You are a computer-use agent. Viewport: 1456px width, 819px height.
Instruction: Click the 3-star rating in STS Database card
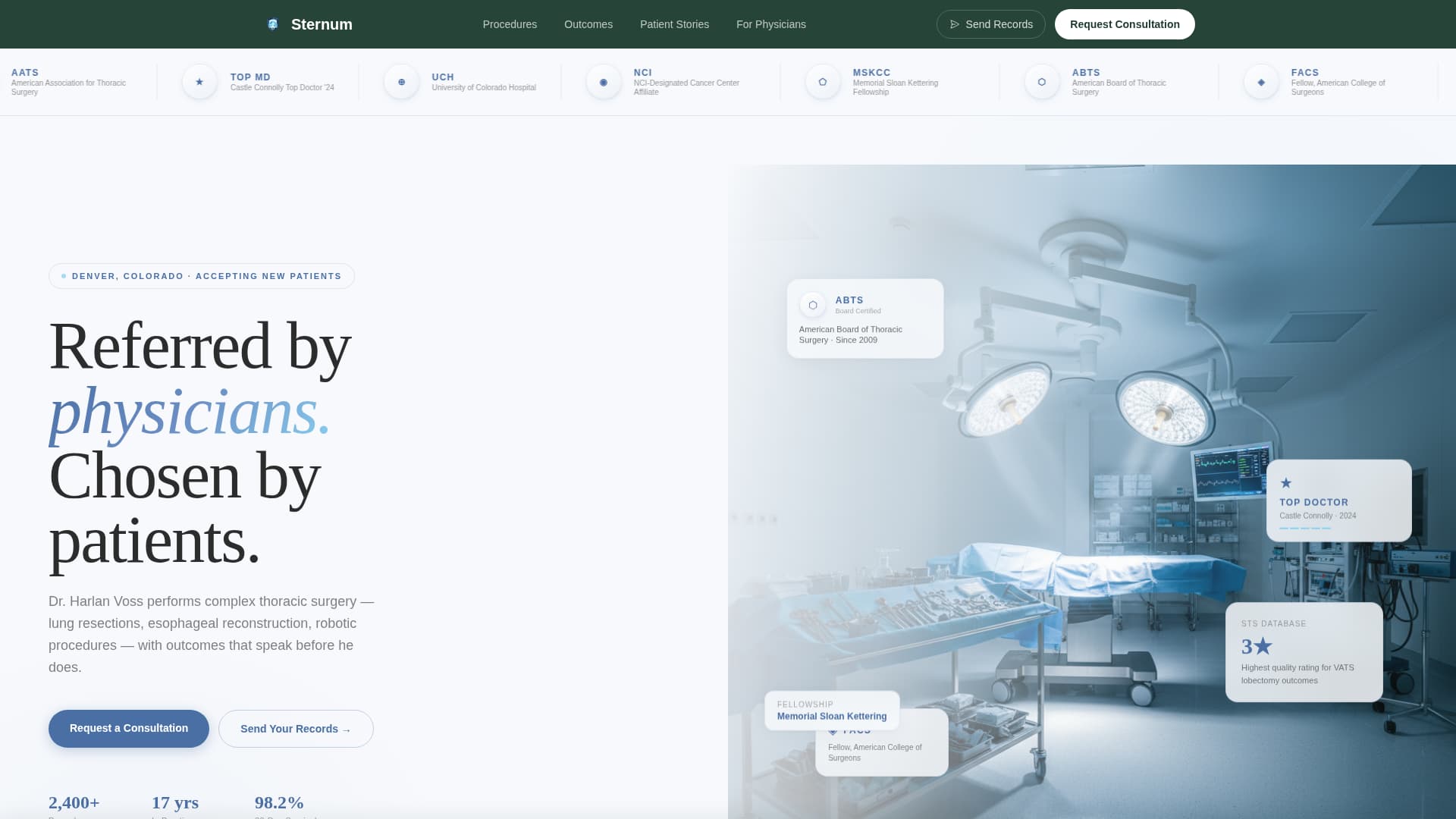point(1257,646)
